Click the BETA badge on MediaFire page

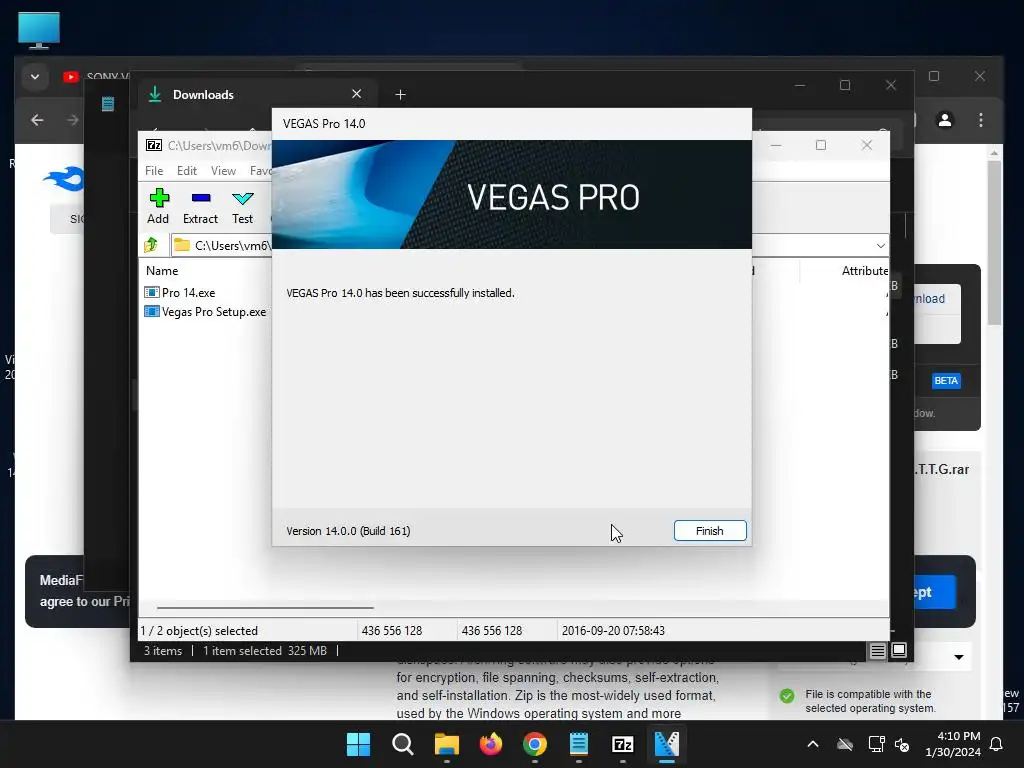(x=946, y=381)
